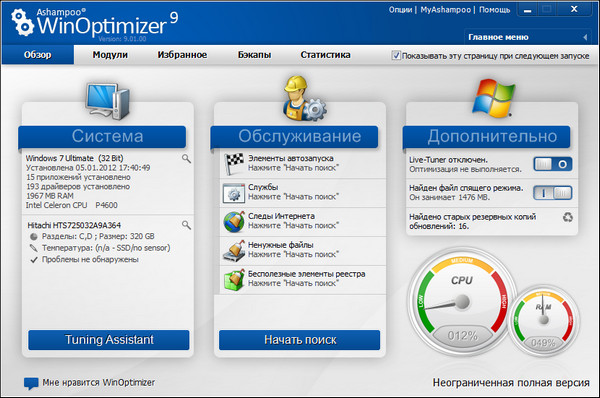Select the Бесполезные элементы реестра entry

(303, 280)
